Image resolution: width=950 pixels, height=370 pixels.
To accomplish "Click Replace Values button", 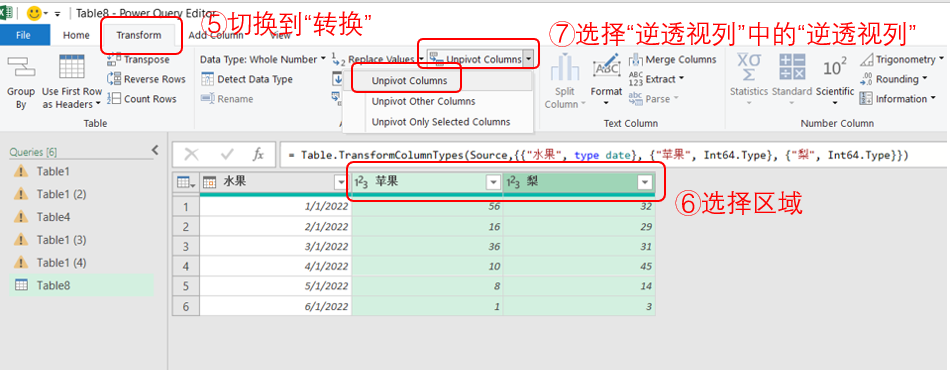I will tap(377, 59).
